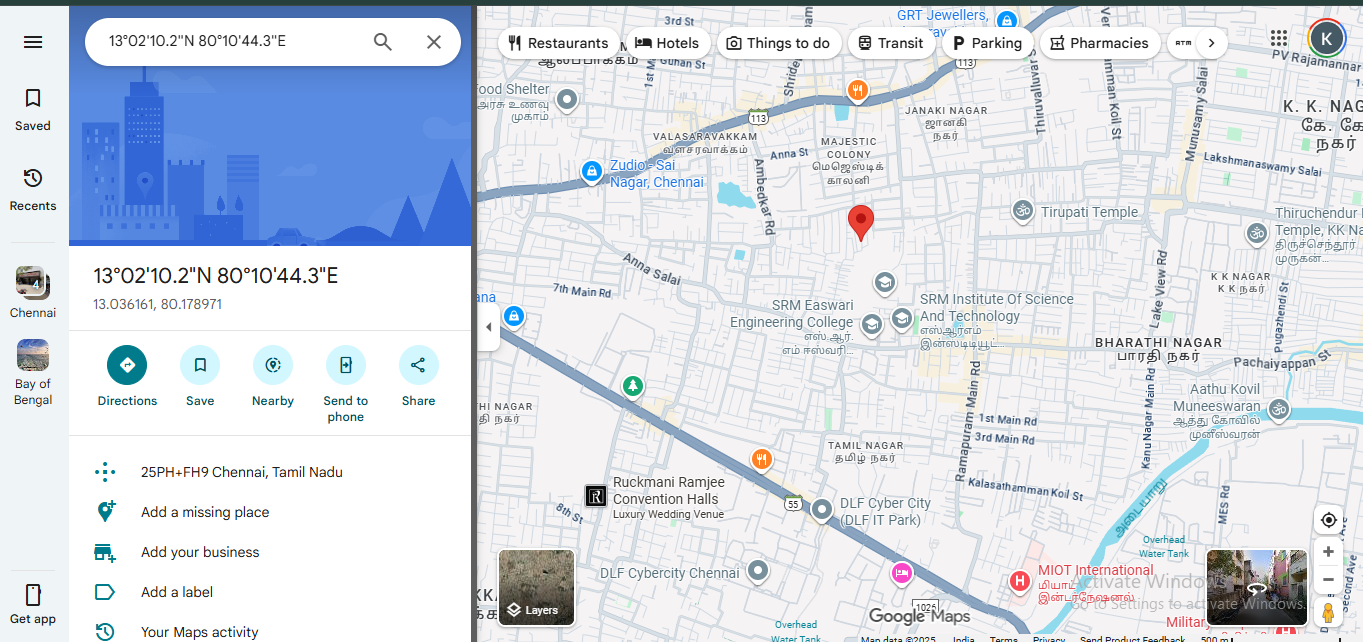
Task: Click pink hotel marker near MIOT
Action: pos(901,574)
